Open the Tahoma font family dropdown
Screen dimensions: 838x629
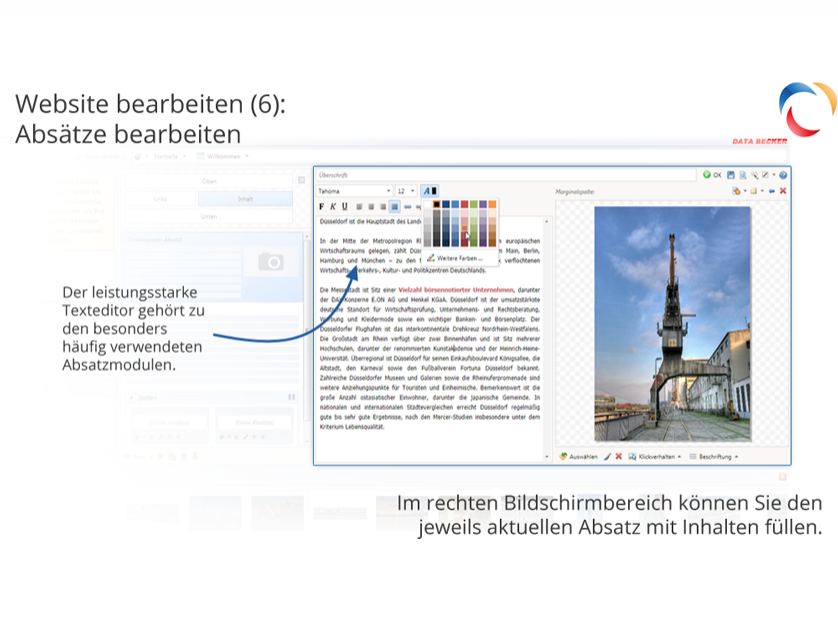pos(354,191)
